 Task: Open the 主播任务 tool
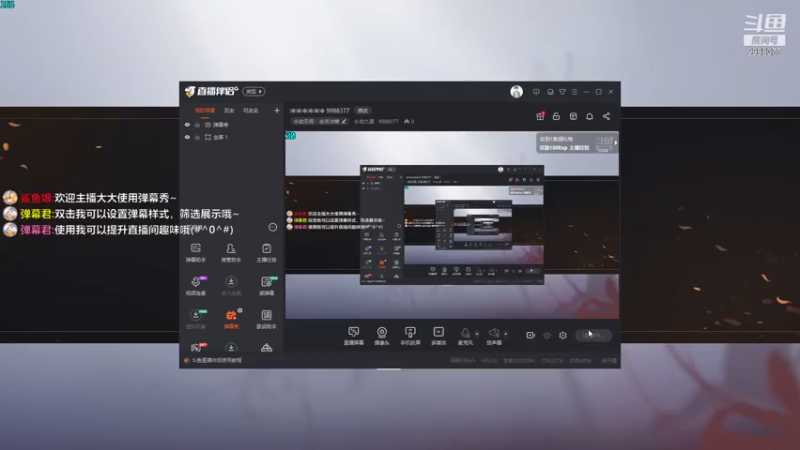pyautogui.click(x=266, y=253)
